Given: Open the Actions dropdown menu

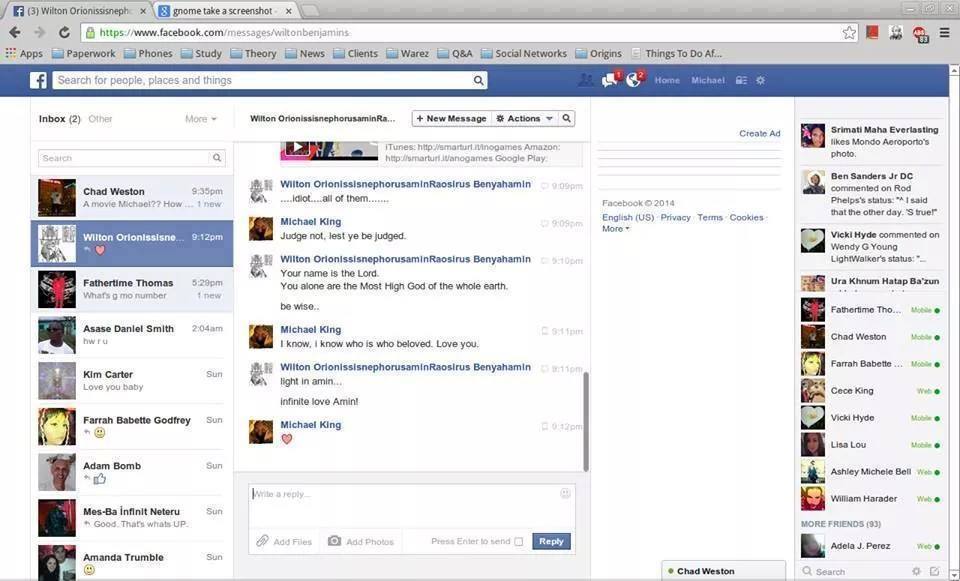Looking at the screenshot, I should click(525, 118).
